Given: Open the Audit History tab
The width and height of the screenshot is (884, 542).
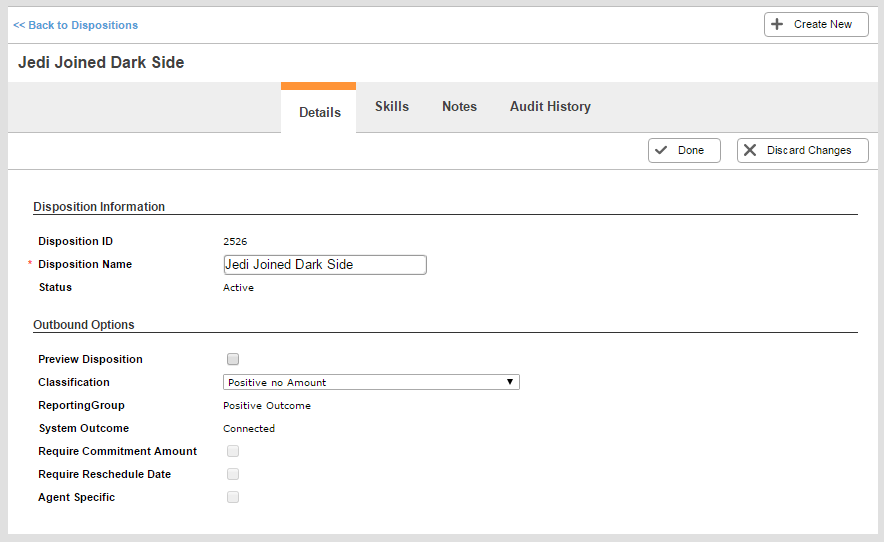Looking at the screenshot, I should tap(550, 107).
